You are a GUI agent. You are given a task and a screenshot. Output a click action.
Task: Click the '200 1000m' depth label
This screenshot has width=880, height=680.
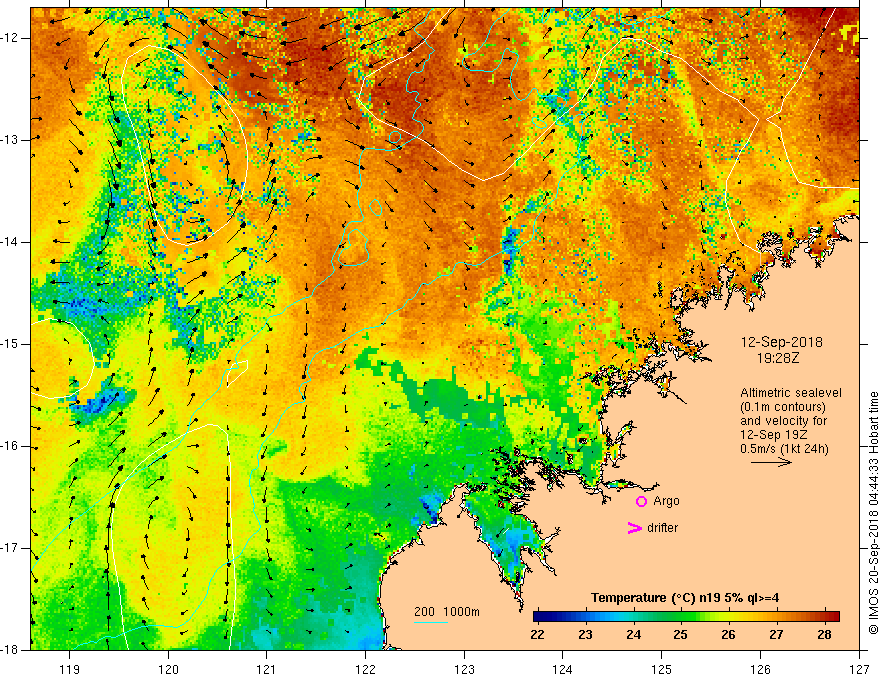[x=447, y=612]
